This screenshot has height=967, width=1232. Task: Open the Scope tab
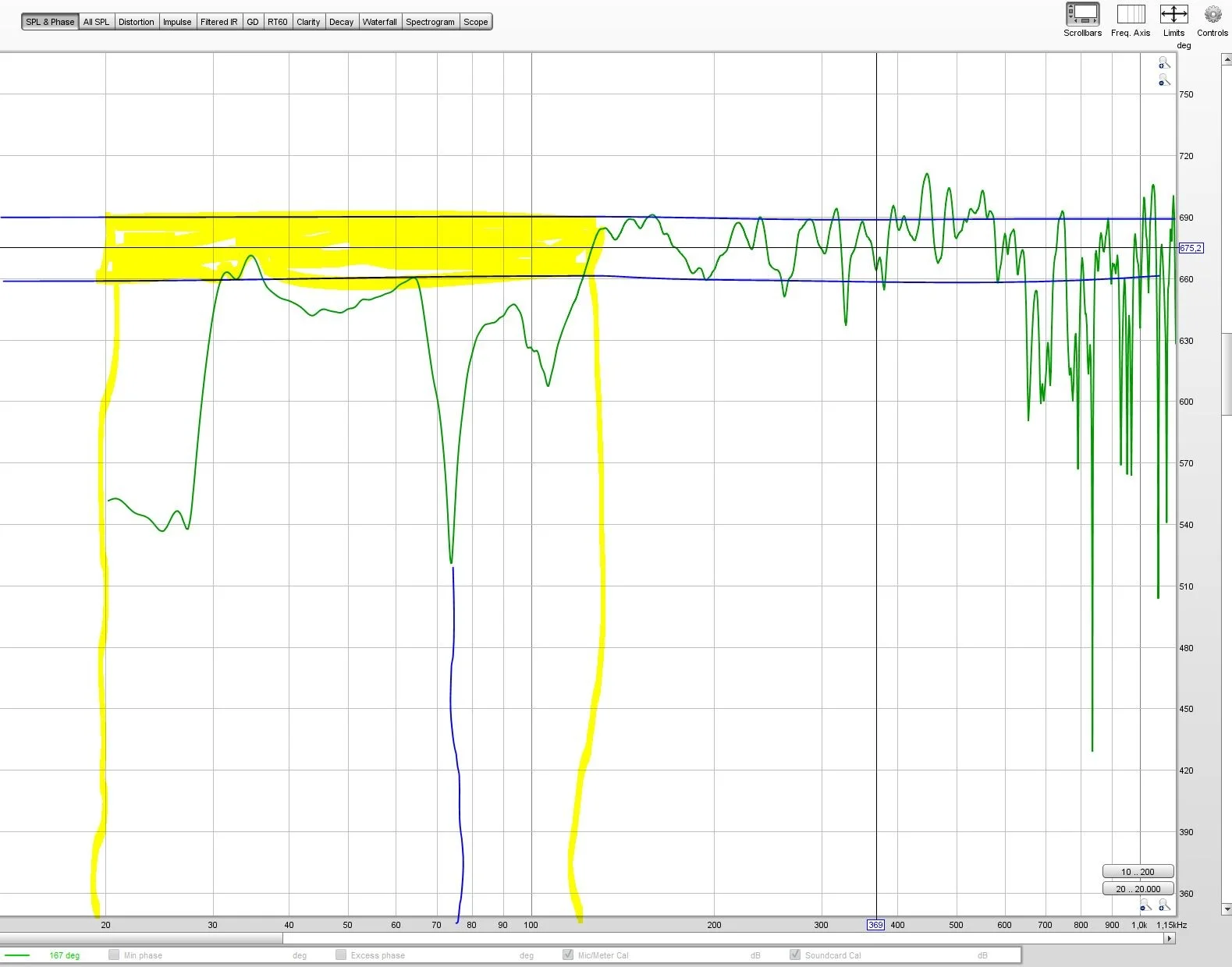[476, 22]
